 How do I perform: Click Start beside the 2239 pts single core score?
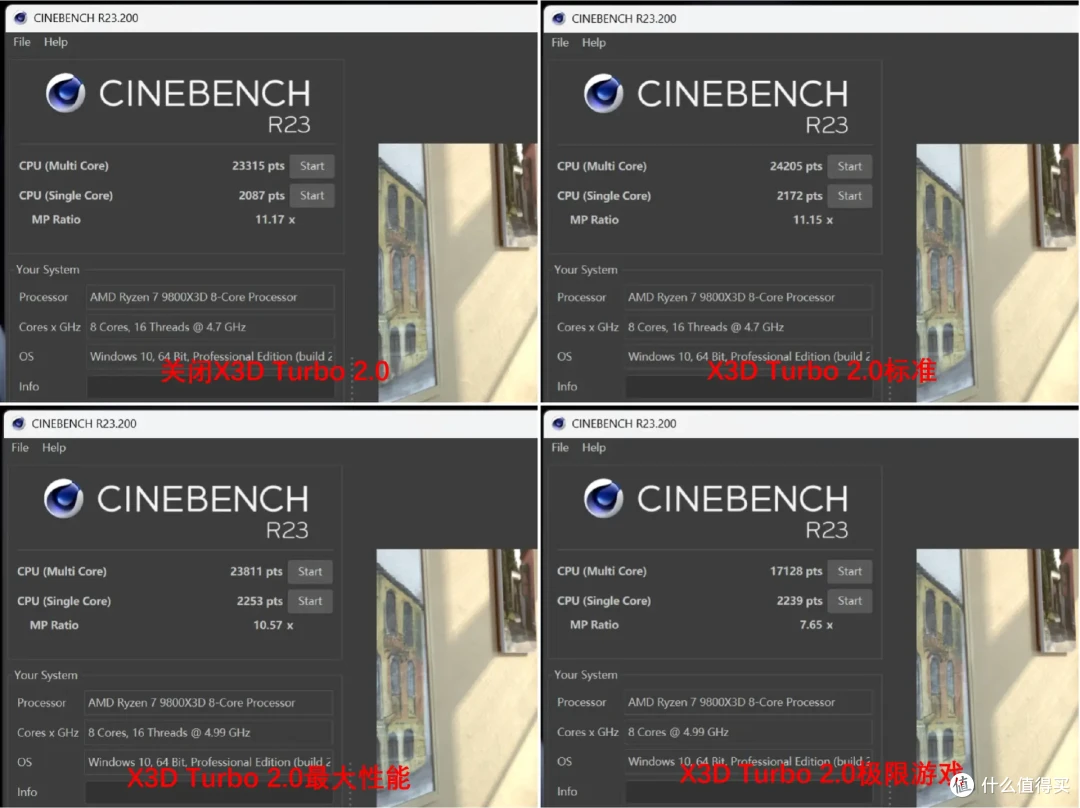coord(850,601)
